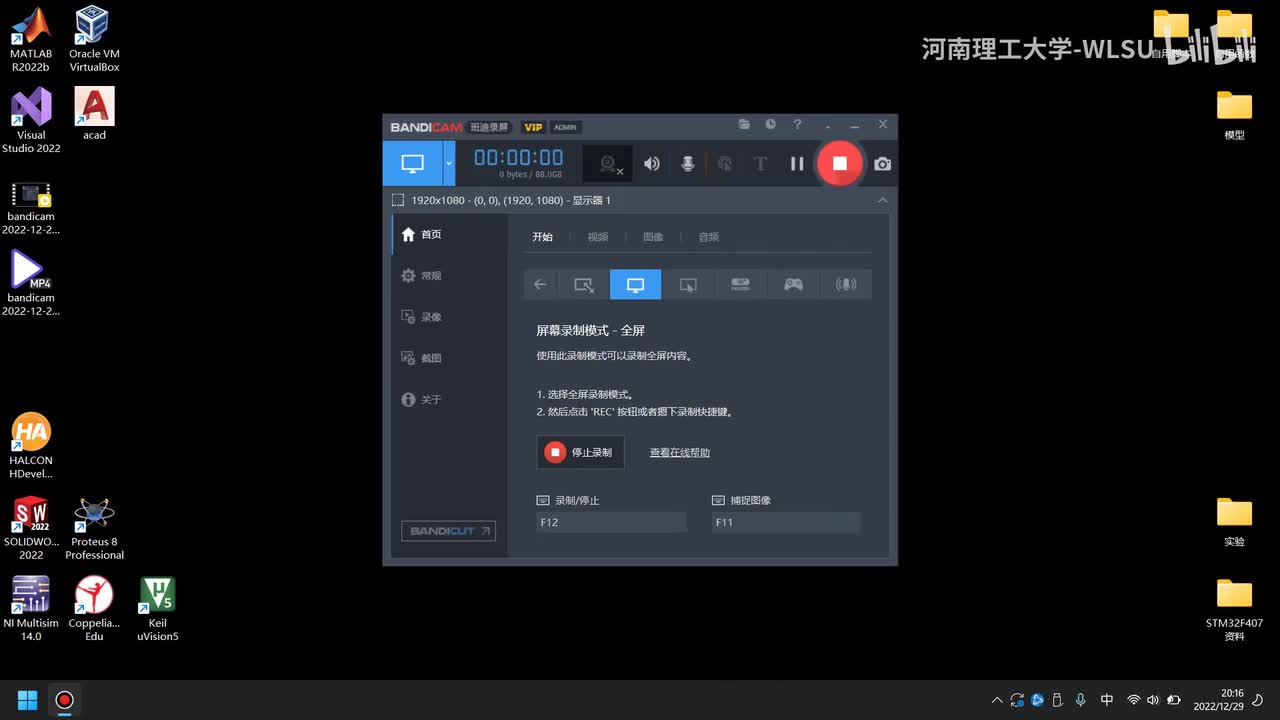Select the bandicam video file with filmstrip thumbnail

[x=31, y=208]
